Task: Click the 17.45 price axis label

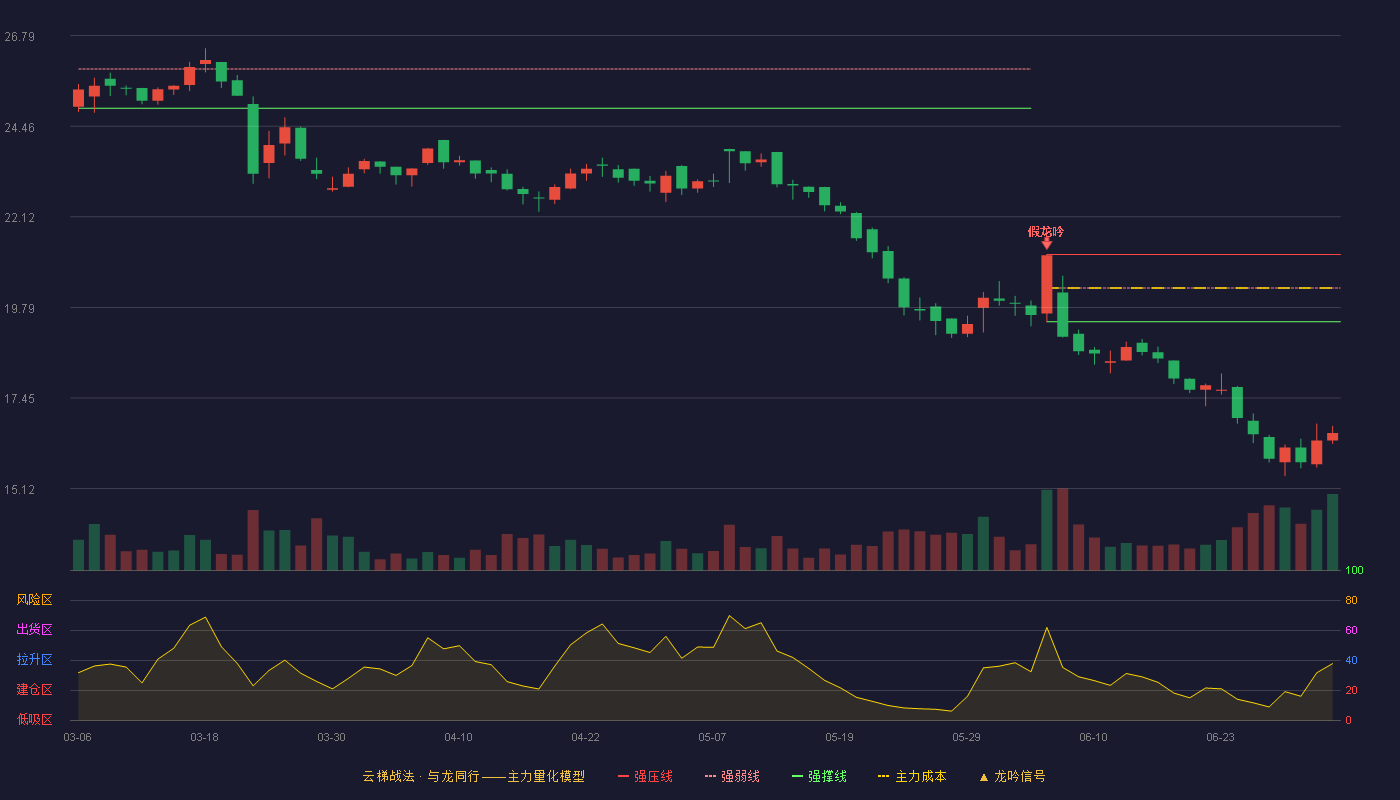Action: pyautogui.click(x=20, y=399)
